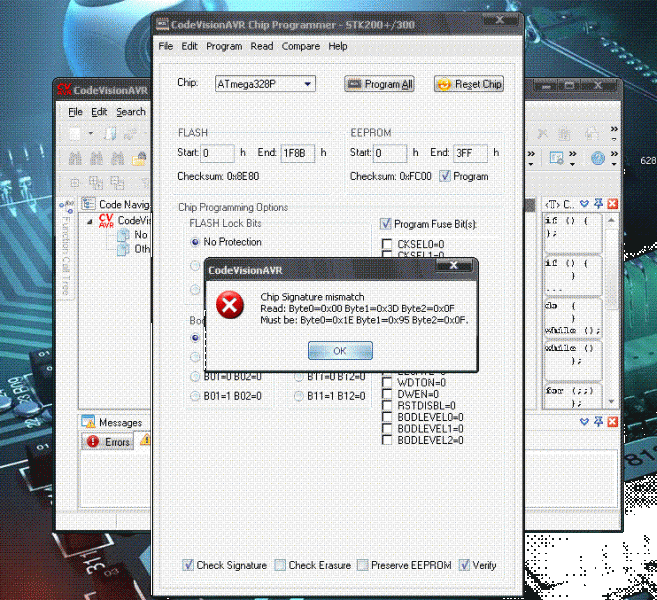This screenshot has height=600, width=657.
Task: Open Search menu in main CodeVisionAVR window
Action: point(131,112)
